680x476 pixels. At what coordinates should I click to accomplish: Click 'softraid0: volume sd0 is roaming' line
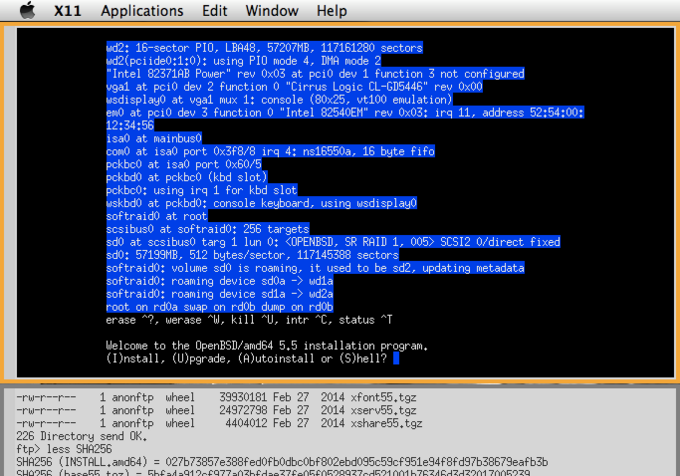click(315, 268)
